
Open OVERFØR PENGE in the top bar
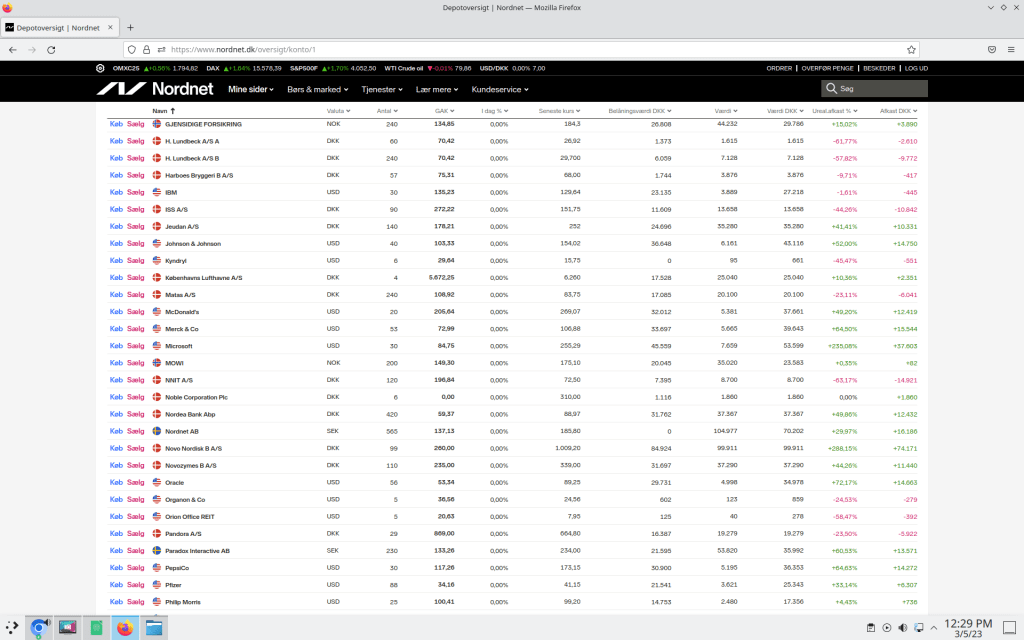pos(827,68)
